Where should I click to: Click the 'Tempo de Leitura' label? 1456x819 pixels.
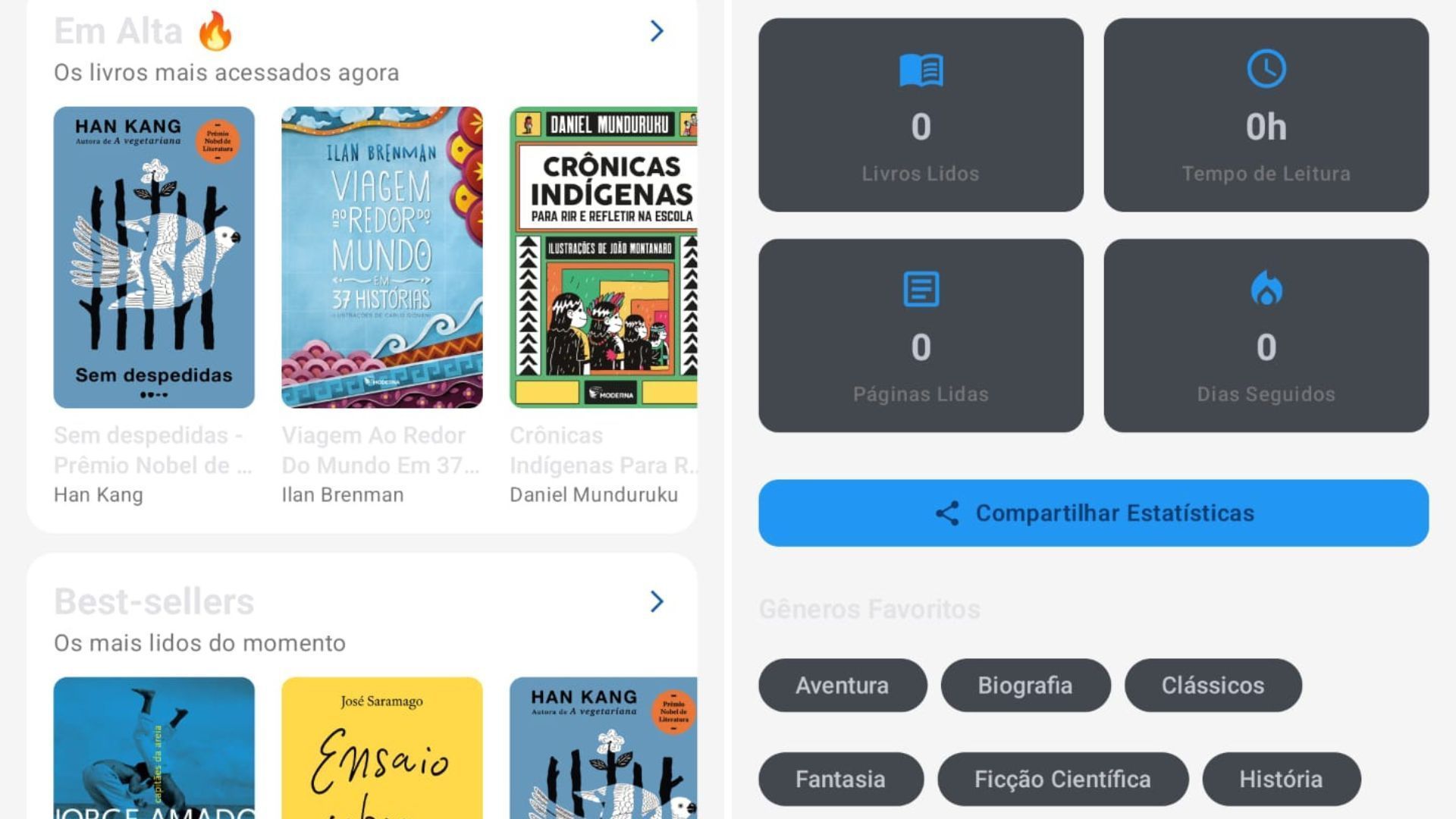pos(1266,174)
